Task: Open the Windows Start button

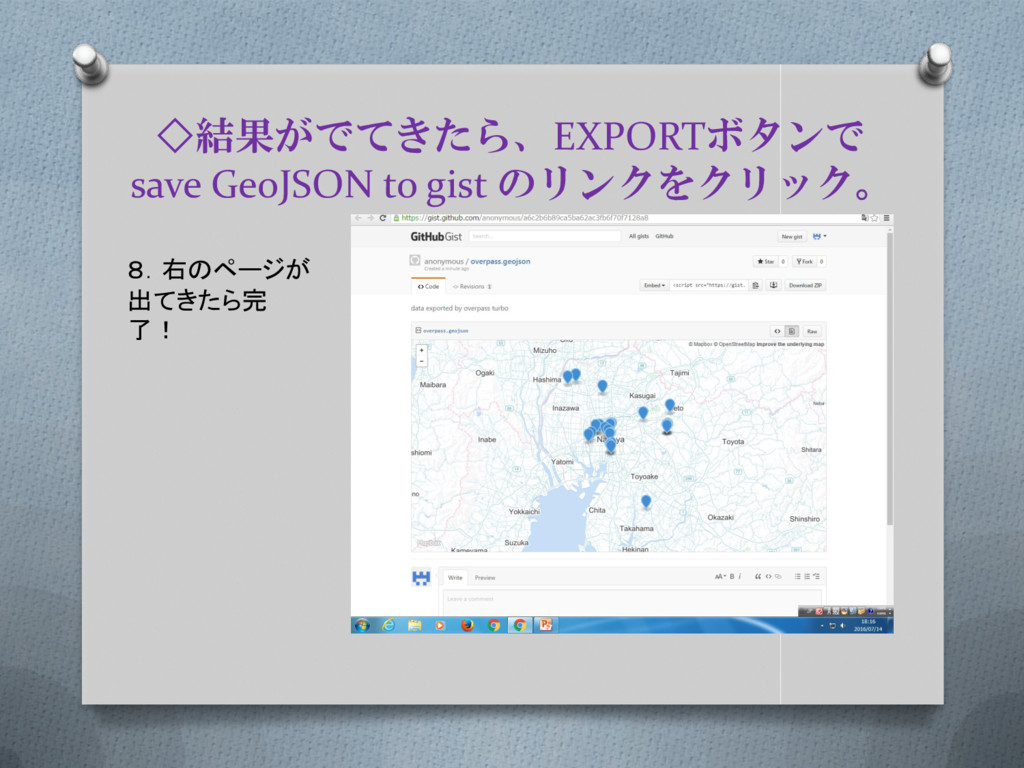Action: 362,625
